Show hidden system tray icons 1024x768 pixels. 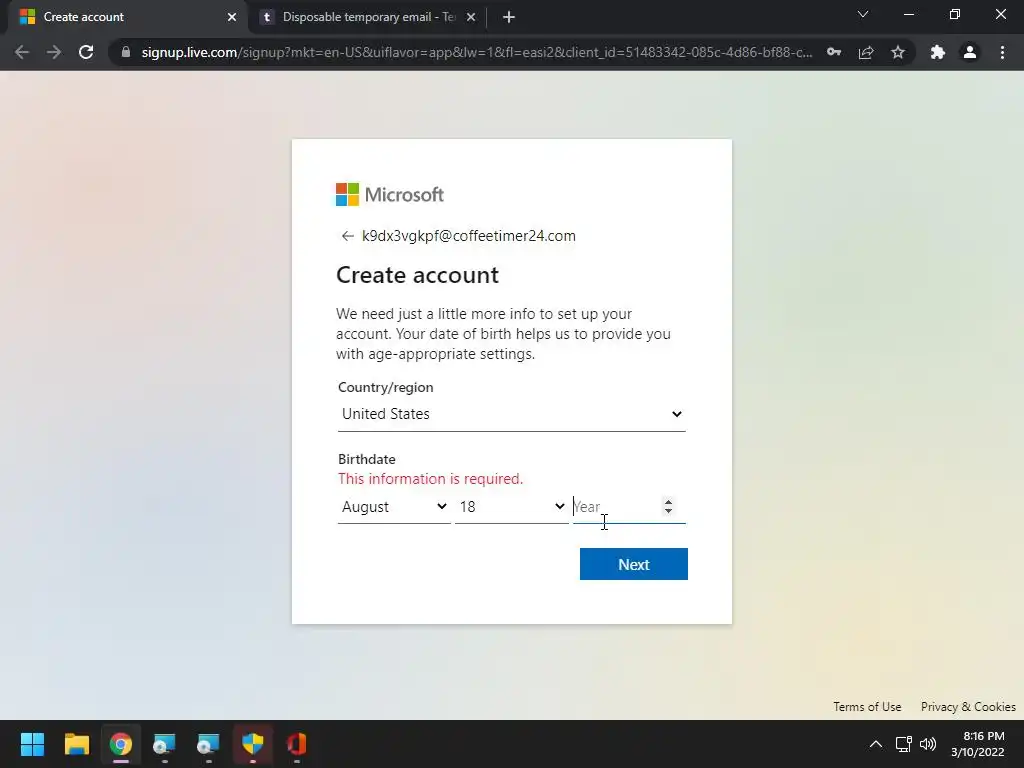click(x=876, y=744)
